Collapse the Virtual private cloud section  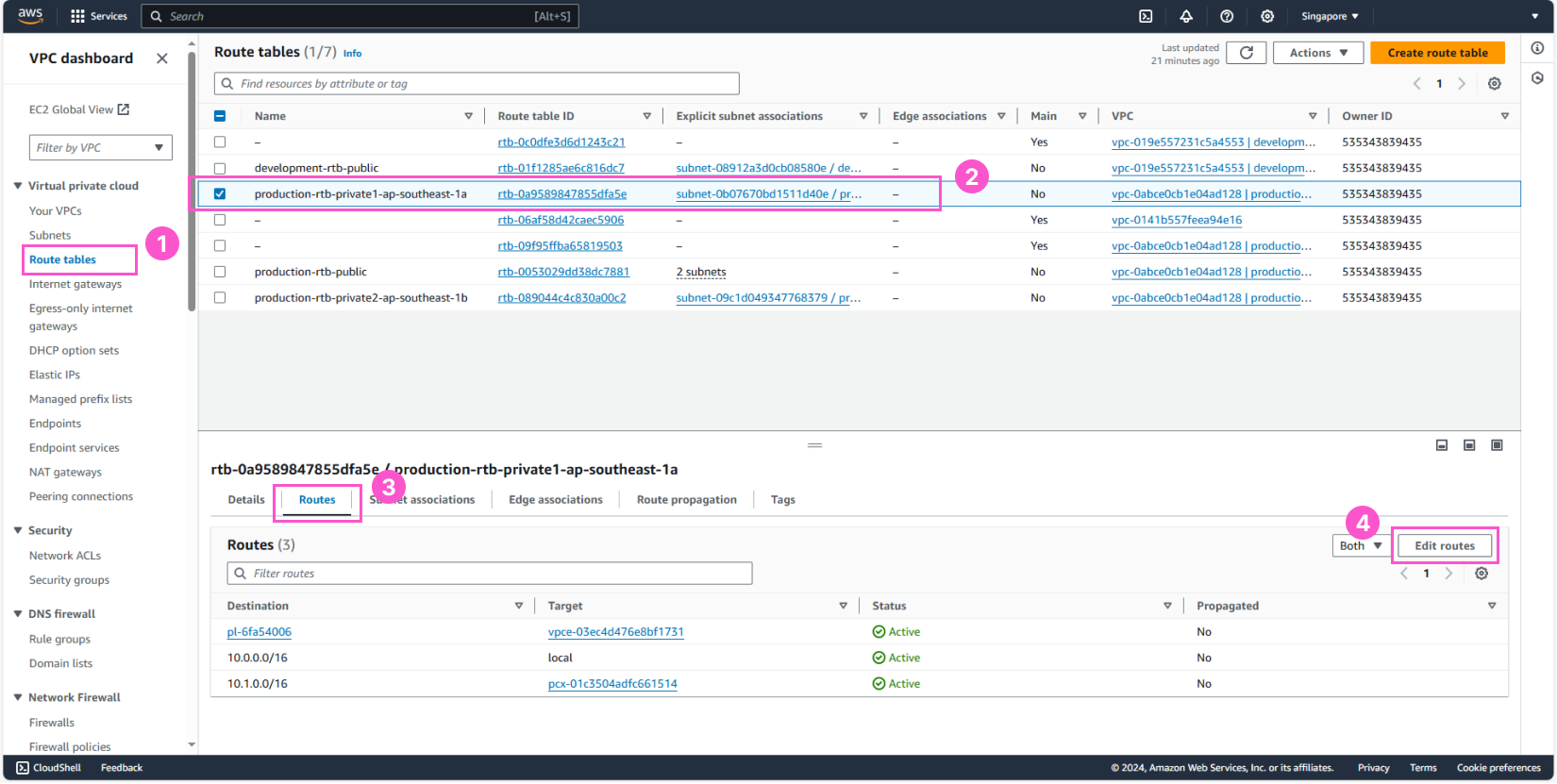pyautogui.click(x=18, y=186)
